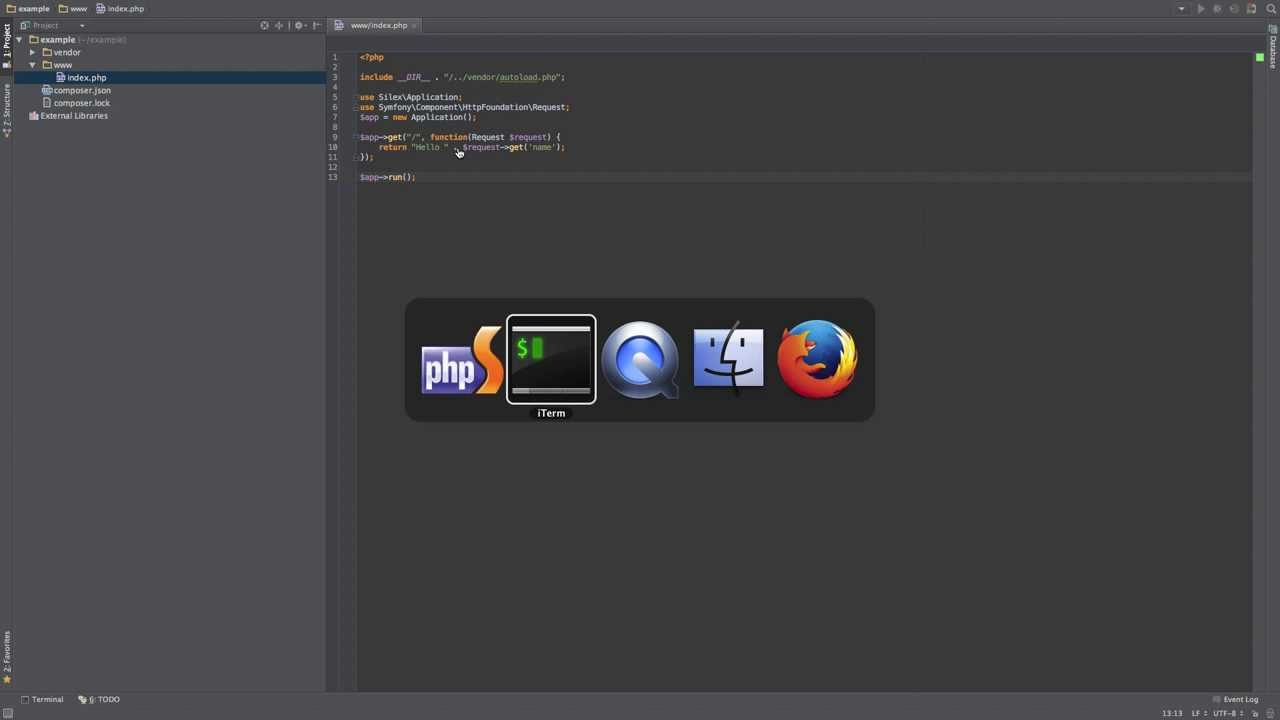Select External Libraries in the project tree

74,116
